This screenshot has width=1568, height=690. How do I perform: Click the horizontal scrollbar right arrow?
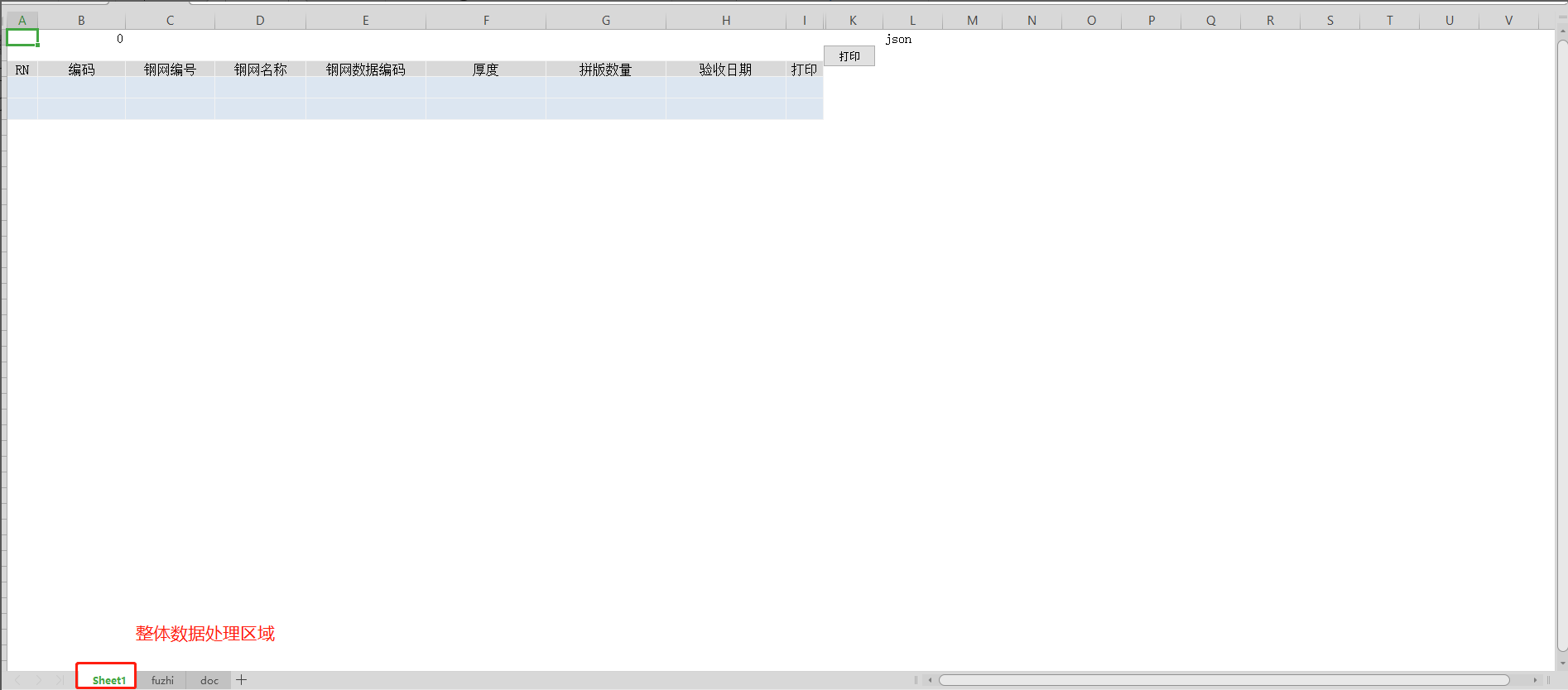click(x=1535, y=680)
